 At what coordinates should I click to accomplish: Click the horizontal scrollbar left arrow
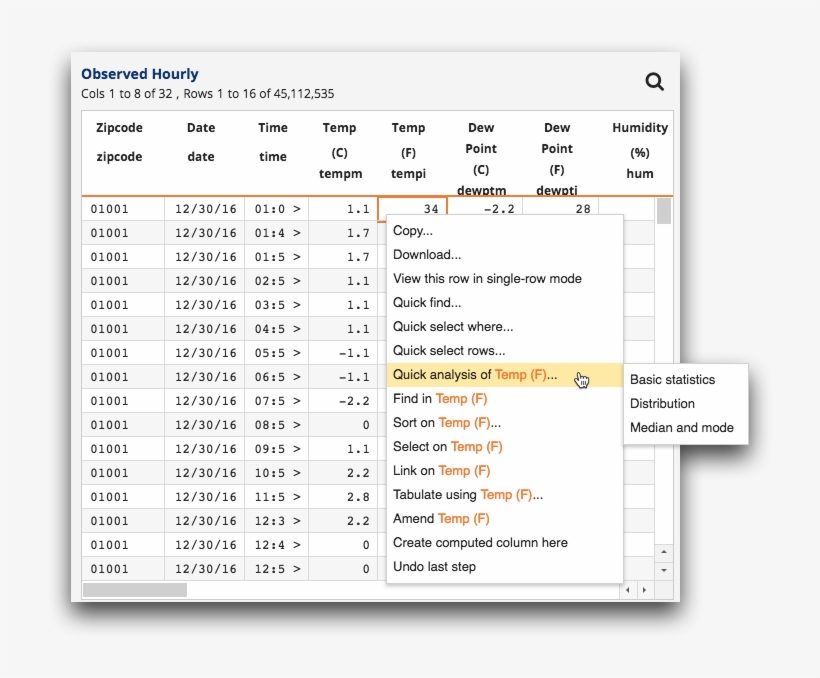(628, 590)
